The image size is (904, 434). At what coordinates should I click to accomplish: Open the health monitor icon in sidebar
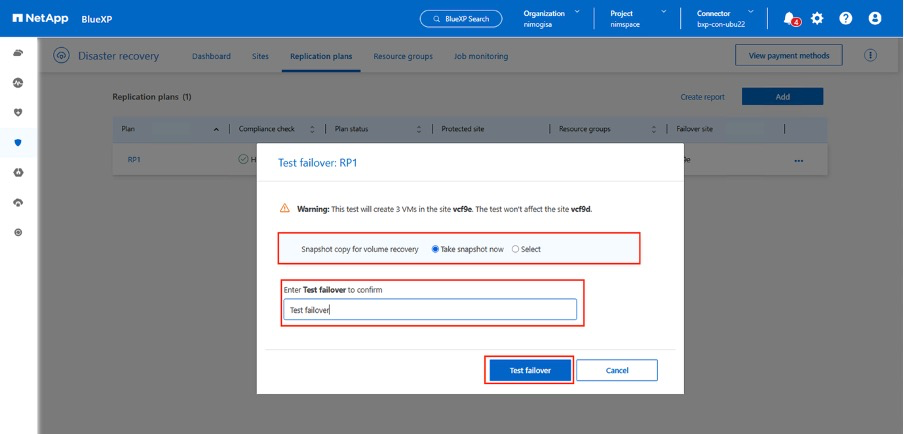(x=18, y=83)
